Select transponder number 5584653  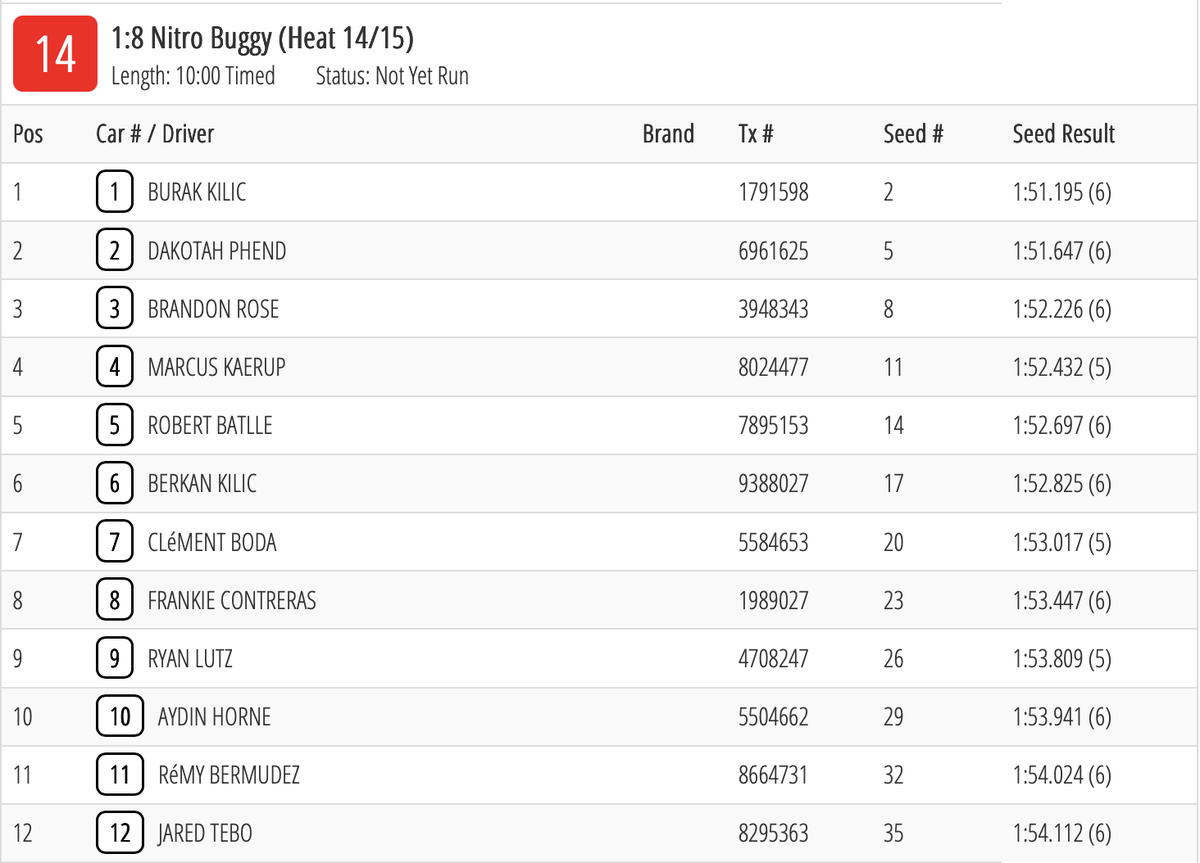click(x=773, y=542)
